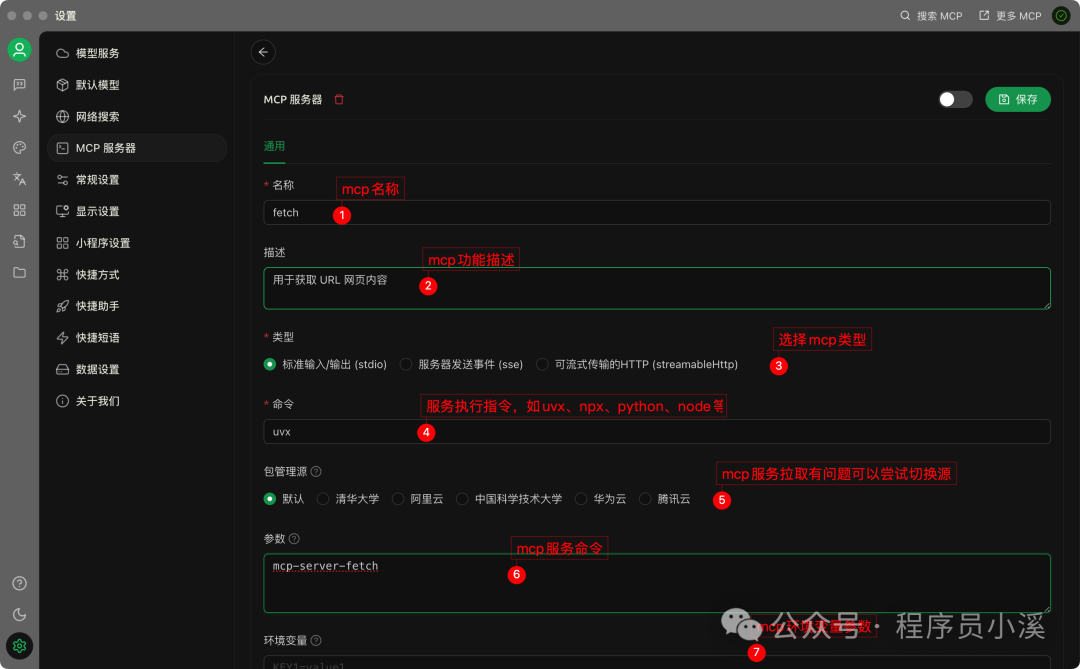Toggle dark mode moon icon
Screen dimensions: 1080x669
pos(19,615)
